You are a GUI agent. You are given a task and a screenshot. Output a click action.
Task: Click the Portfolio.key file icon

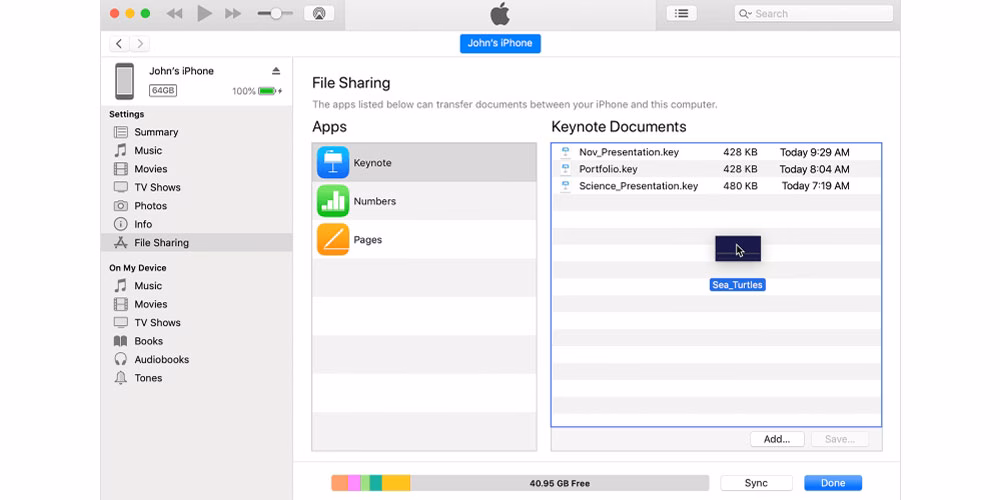click(565, 169)
